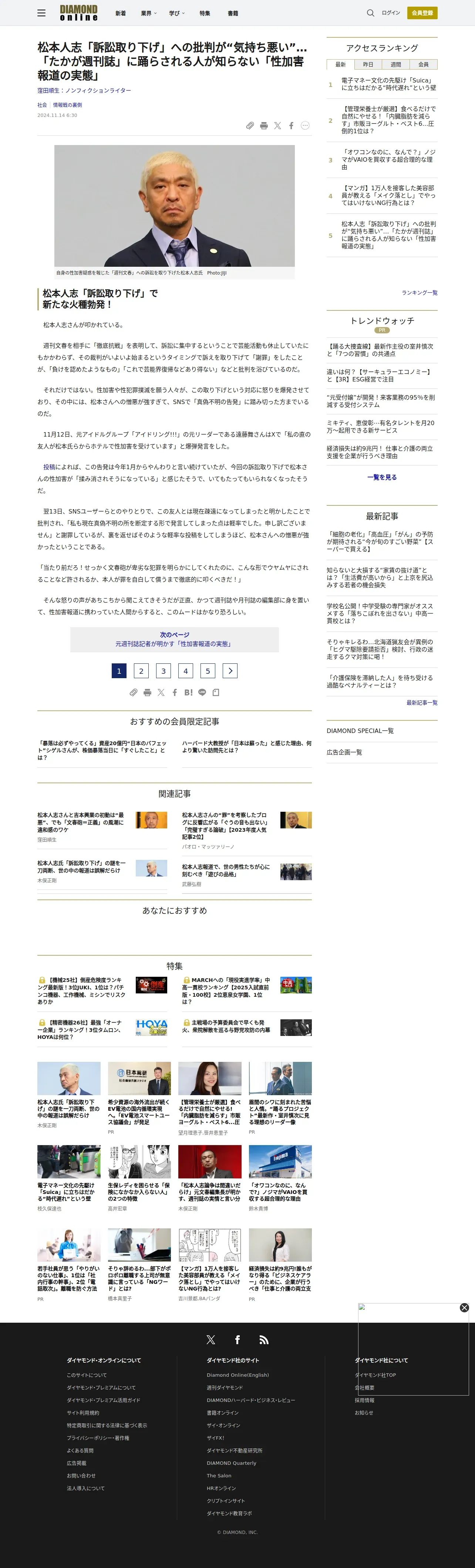Image resolution: width=475 pixels, height=1568 pixels.
Task: Open the 倒産危険度ランキング feature thumbnail
Action: pos(151,985)
